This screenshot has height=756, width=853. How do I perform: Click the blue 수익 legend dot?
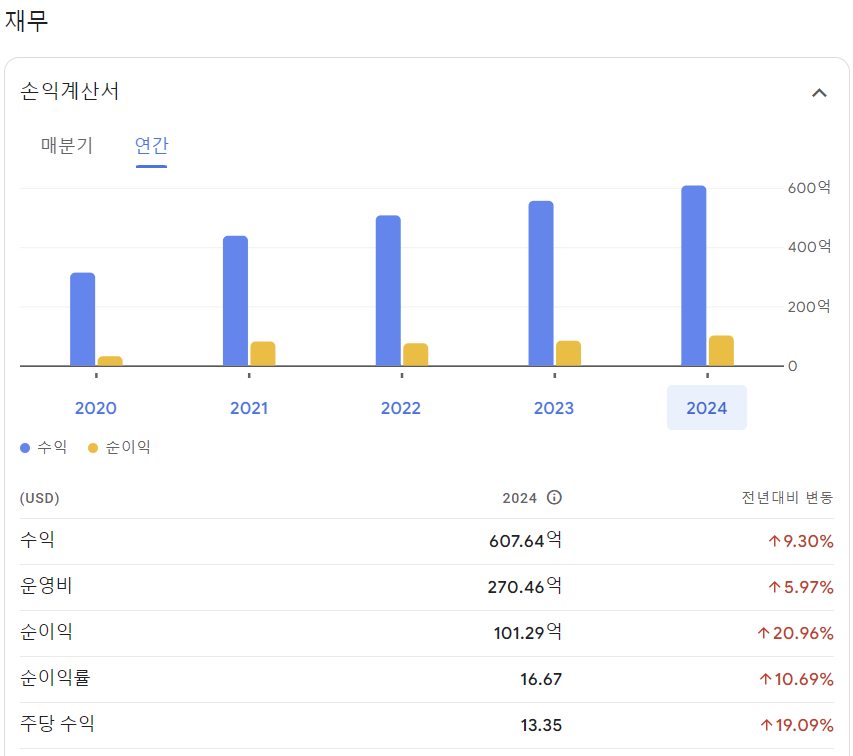(x=24, y=448)
